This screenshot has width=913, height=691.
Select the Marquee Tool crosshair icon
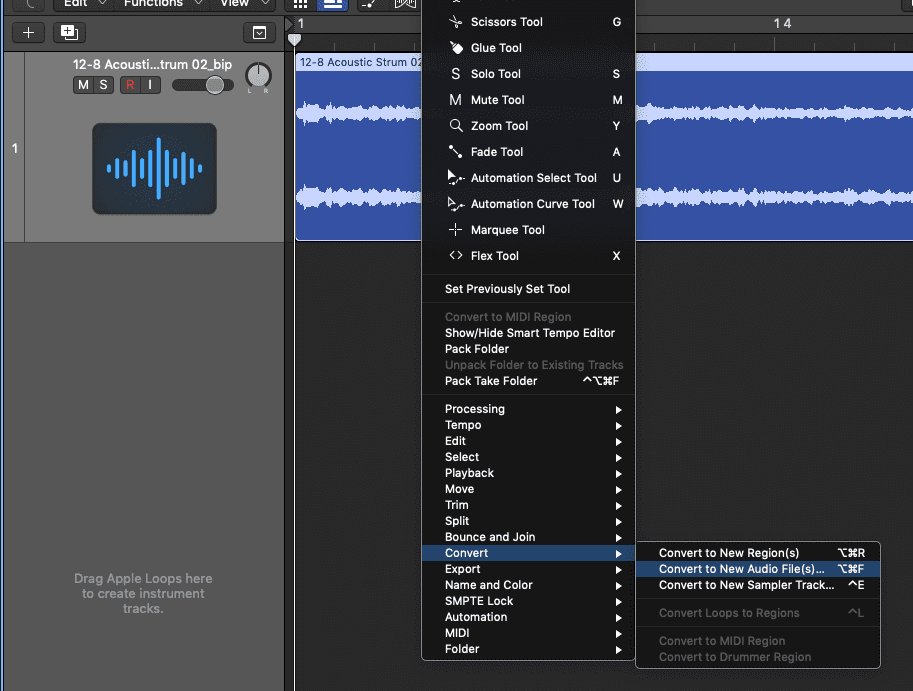pos(455,230)
